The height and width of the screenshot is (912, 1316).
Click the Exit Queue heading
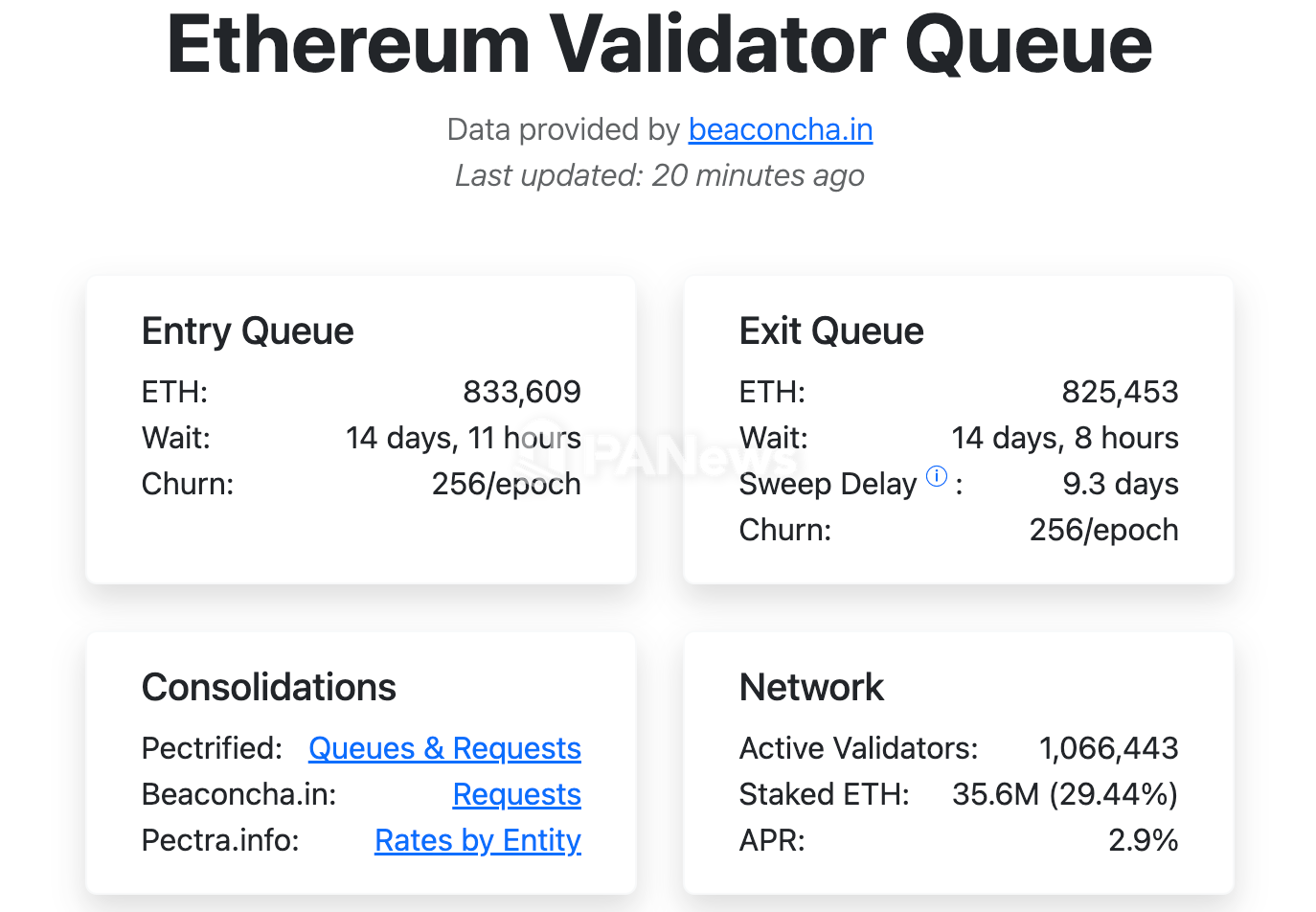pyautogui.click(x=831, y=331)
